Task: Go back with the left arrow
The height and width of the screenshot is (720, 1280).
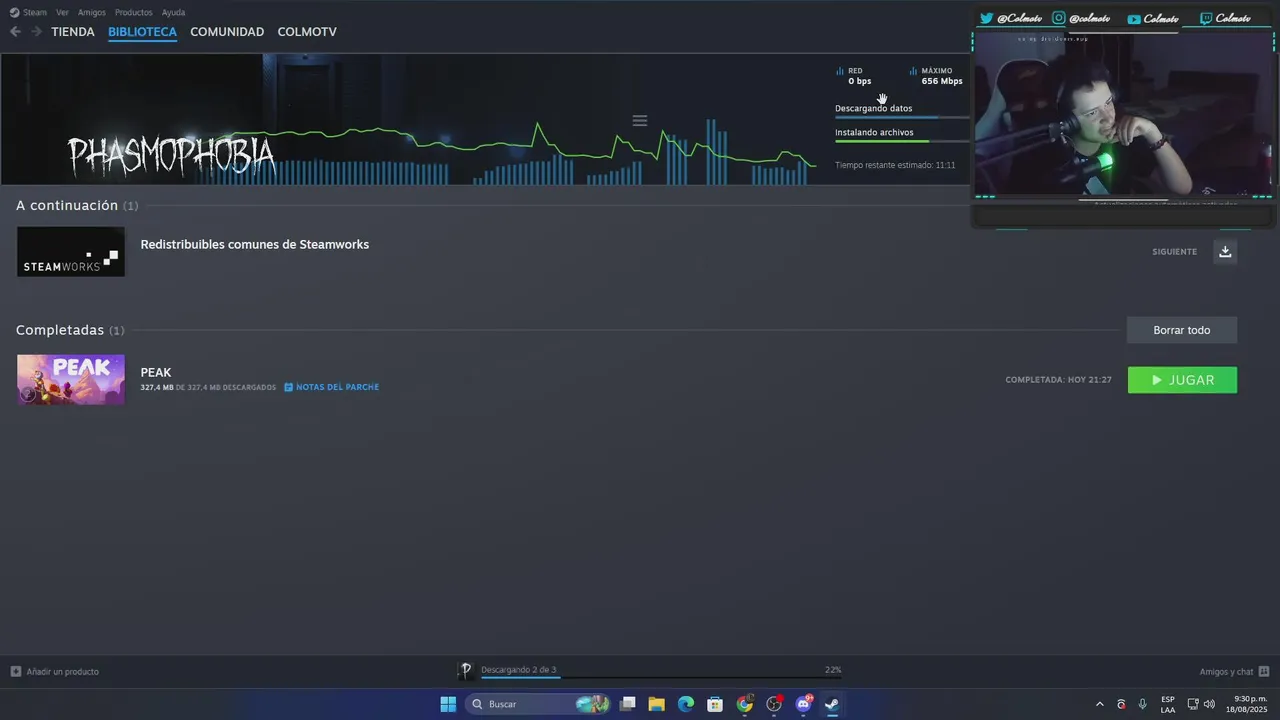Action: (15, 32)
